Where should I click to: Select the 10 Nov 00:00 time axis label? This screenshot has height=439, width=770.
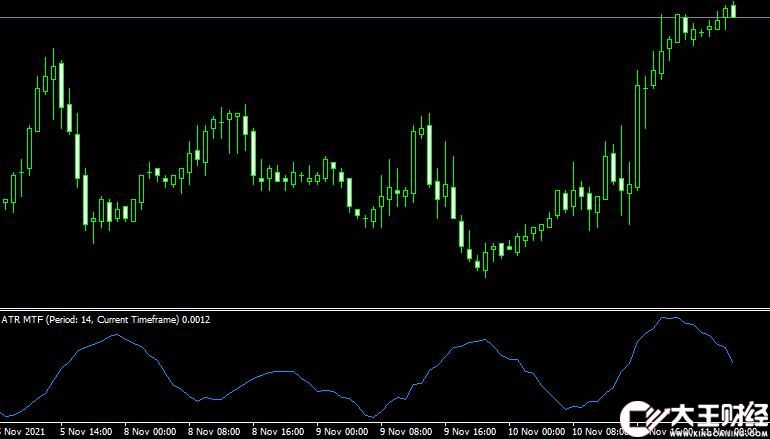point(537,432)
